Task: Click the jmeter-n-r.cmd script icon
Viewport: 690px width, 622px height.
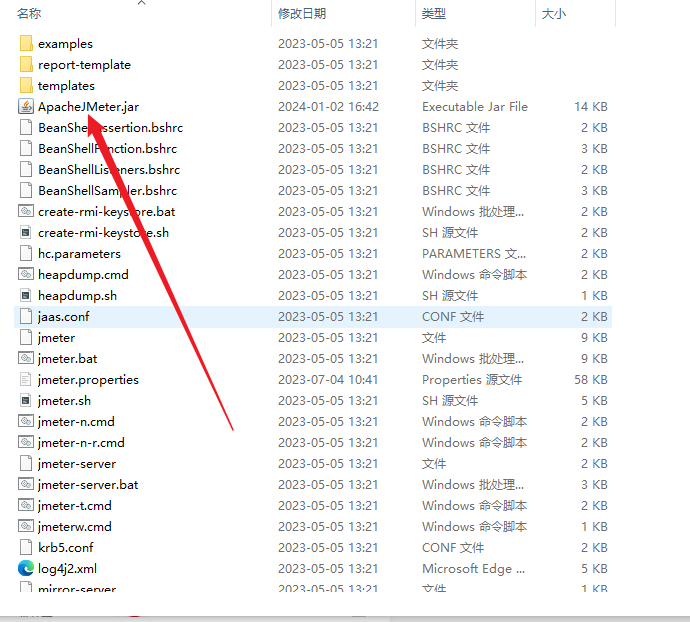Action: (x=26, y=442)
